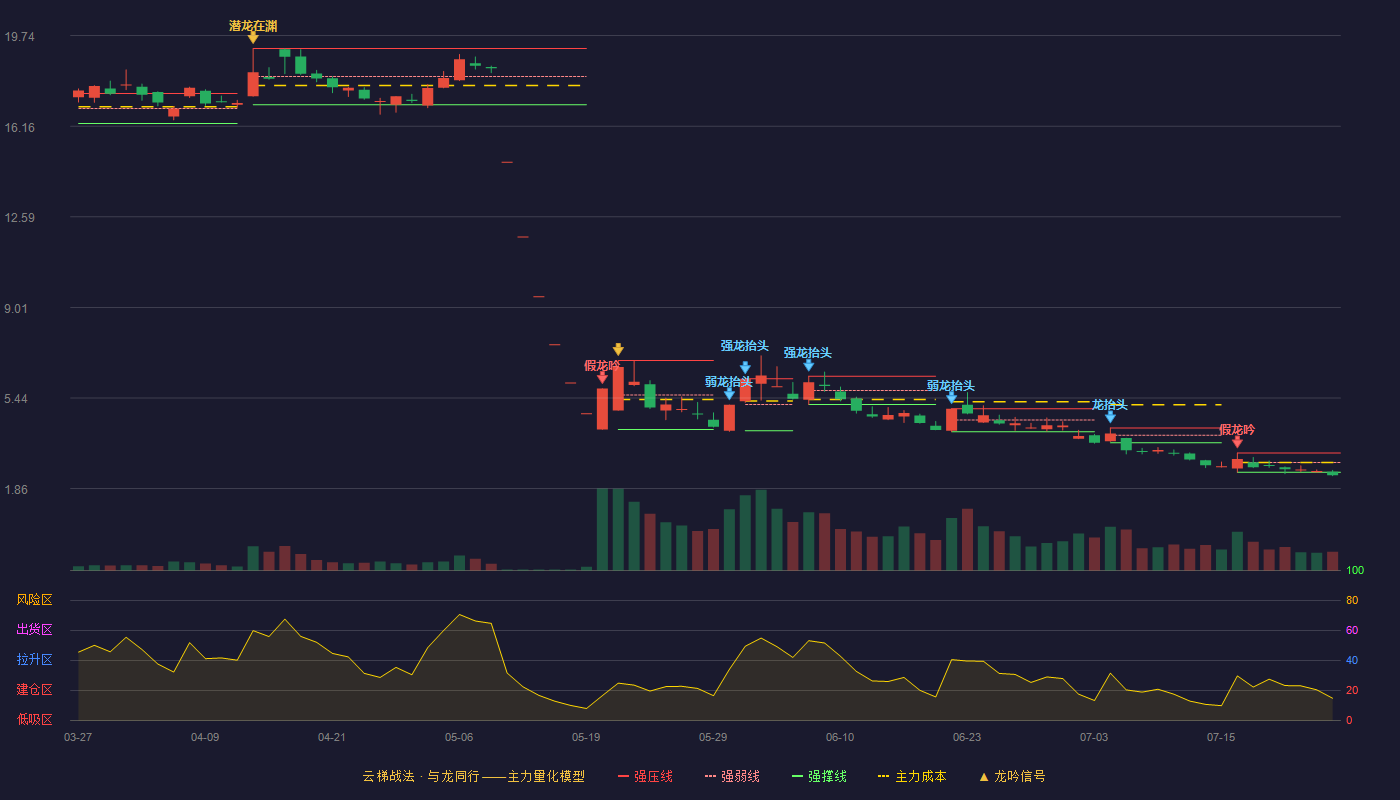Click the 80 indicator axis value
The height and width of the screenshot is (800, 1400).
click(x=1352, y=600)
